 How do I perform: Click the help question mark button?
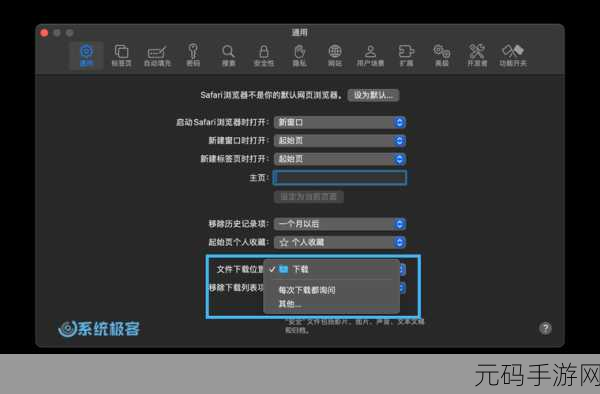pos(545,328)
